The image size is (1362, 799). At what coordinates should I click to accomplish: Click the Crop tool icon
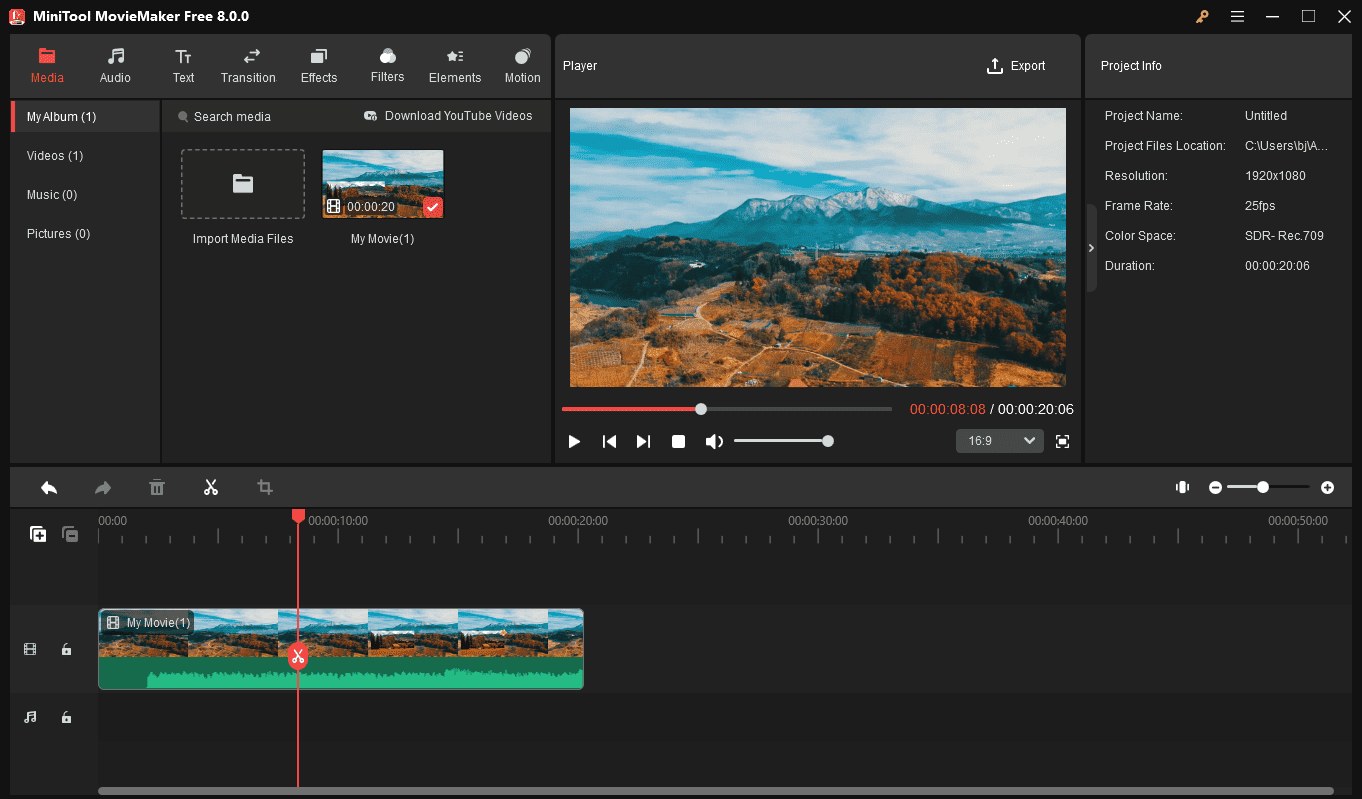pyautogui.click(x=265, y=487)
